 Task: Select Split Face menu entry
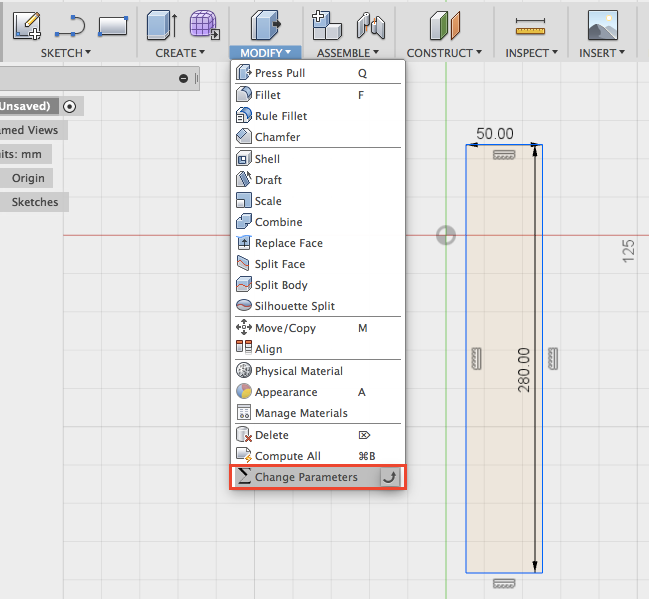click(x=318, y=264)
